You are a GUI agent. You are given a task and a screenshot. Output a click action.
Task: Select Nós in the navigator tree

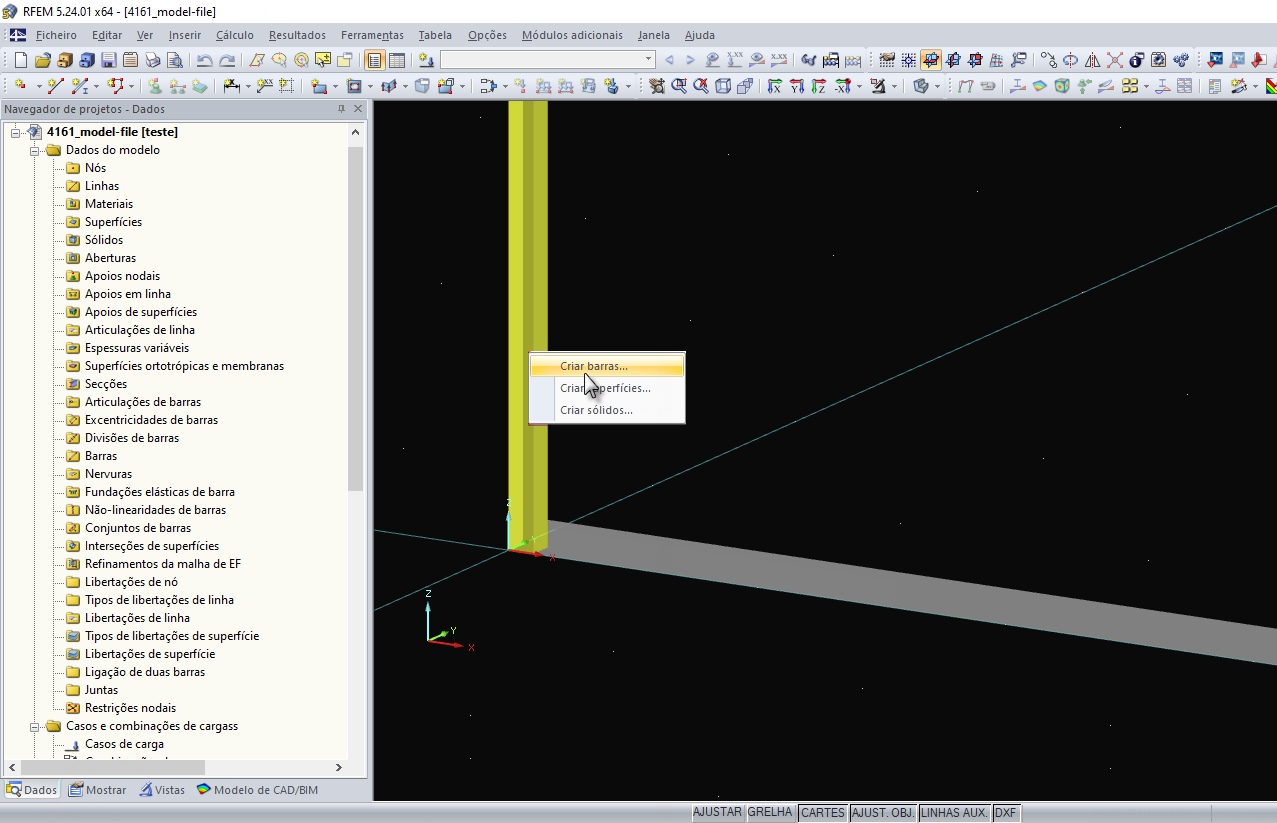[x=95, y=168]
